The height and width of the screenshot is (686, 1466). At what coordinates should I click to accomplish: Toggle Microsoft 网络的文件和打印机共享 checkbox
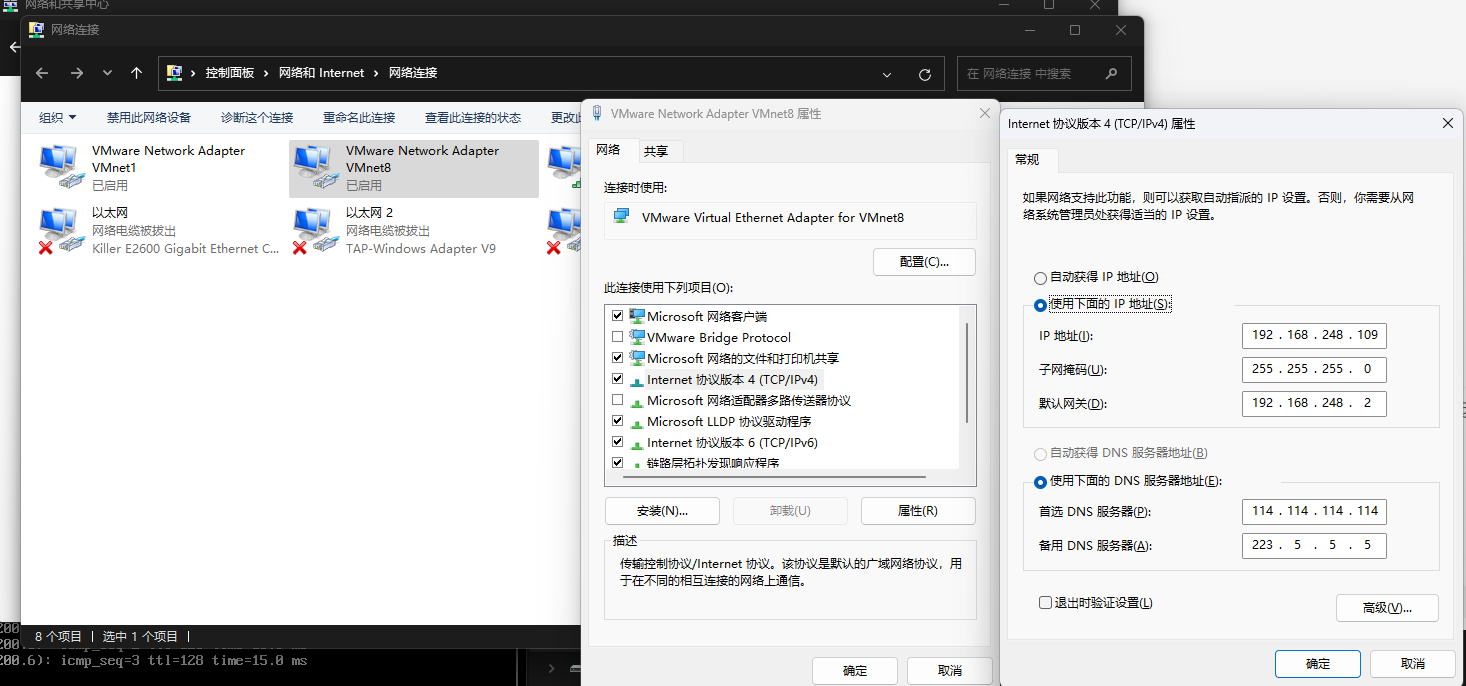pyautogui.click(x=617, y=358)
